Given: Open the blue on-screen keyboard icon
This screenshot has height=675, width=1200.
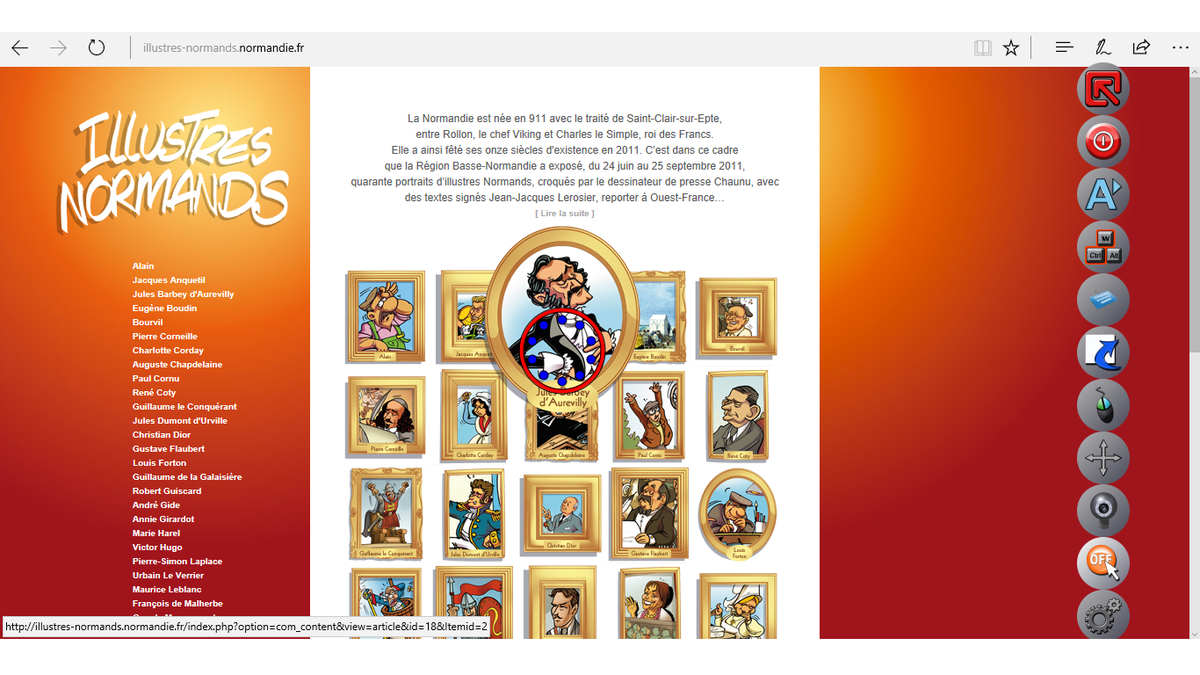Looking at the screenshot, I should click(1103, 299).
